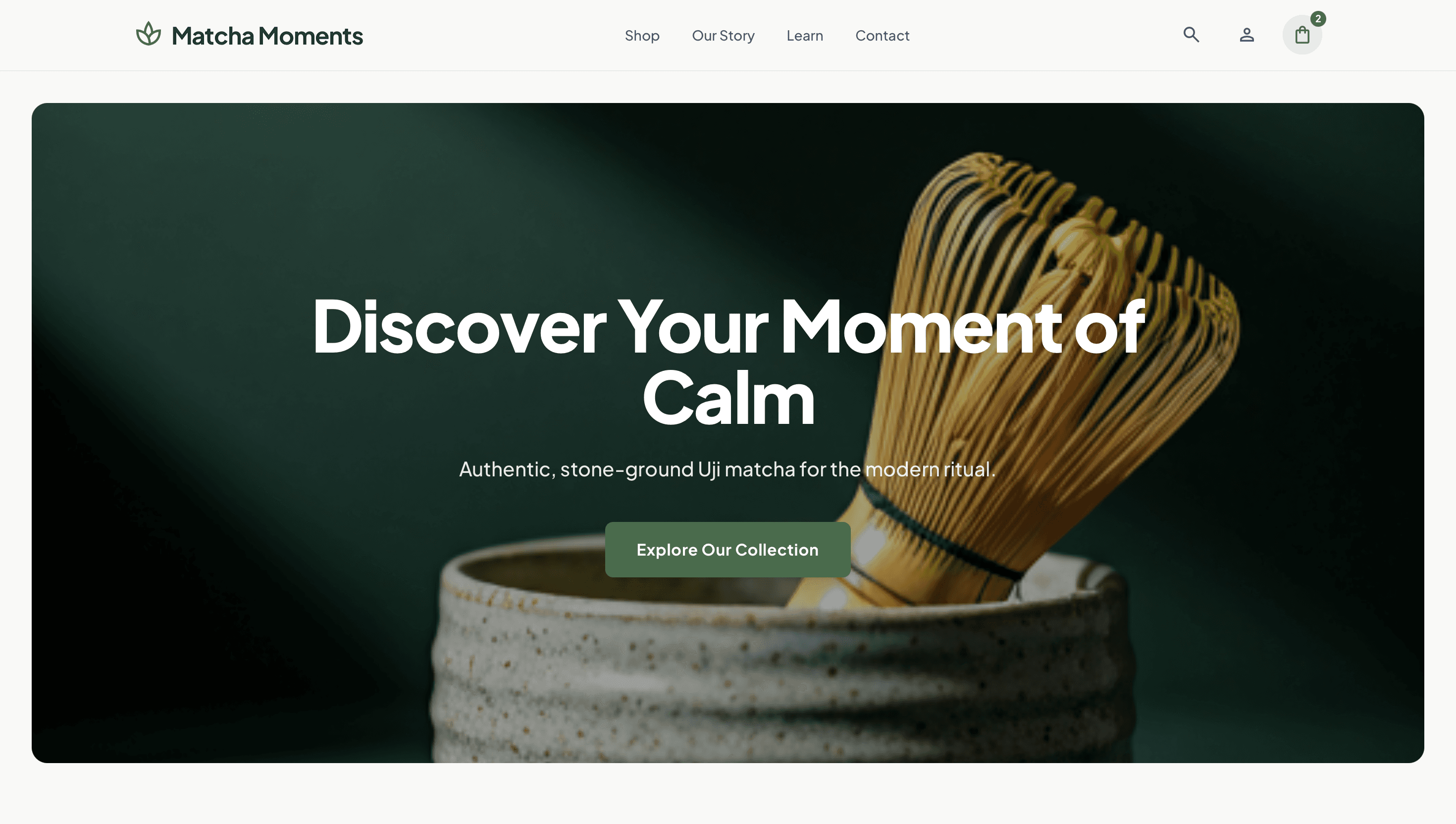This screenshot has width=1456, height=824.
Task: Click the cart badge showing 2 items
Action: point(1318,19)
